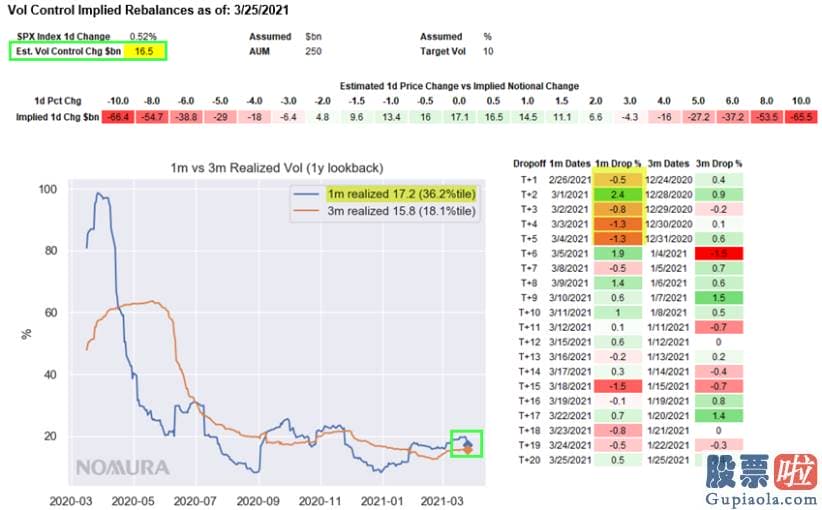Click chart title "1m vs 3m Realized Vol (1y lookback)"

coord(277,168)
